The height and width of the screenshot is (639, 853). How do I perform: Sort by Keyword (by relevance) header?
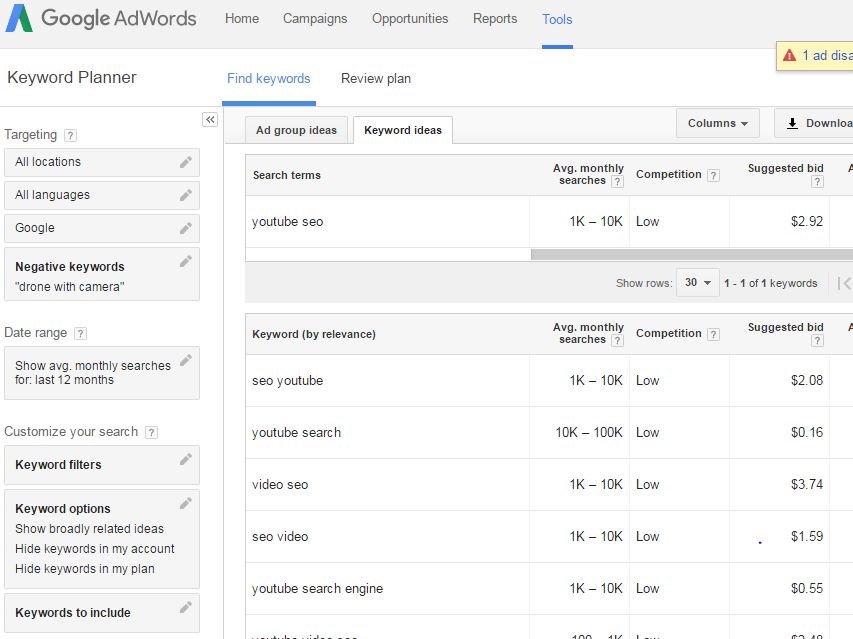[314, 334]
